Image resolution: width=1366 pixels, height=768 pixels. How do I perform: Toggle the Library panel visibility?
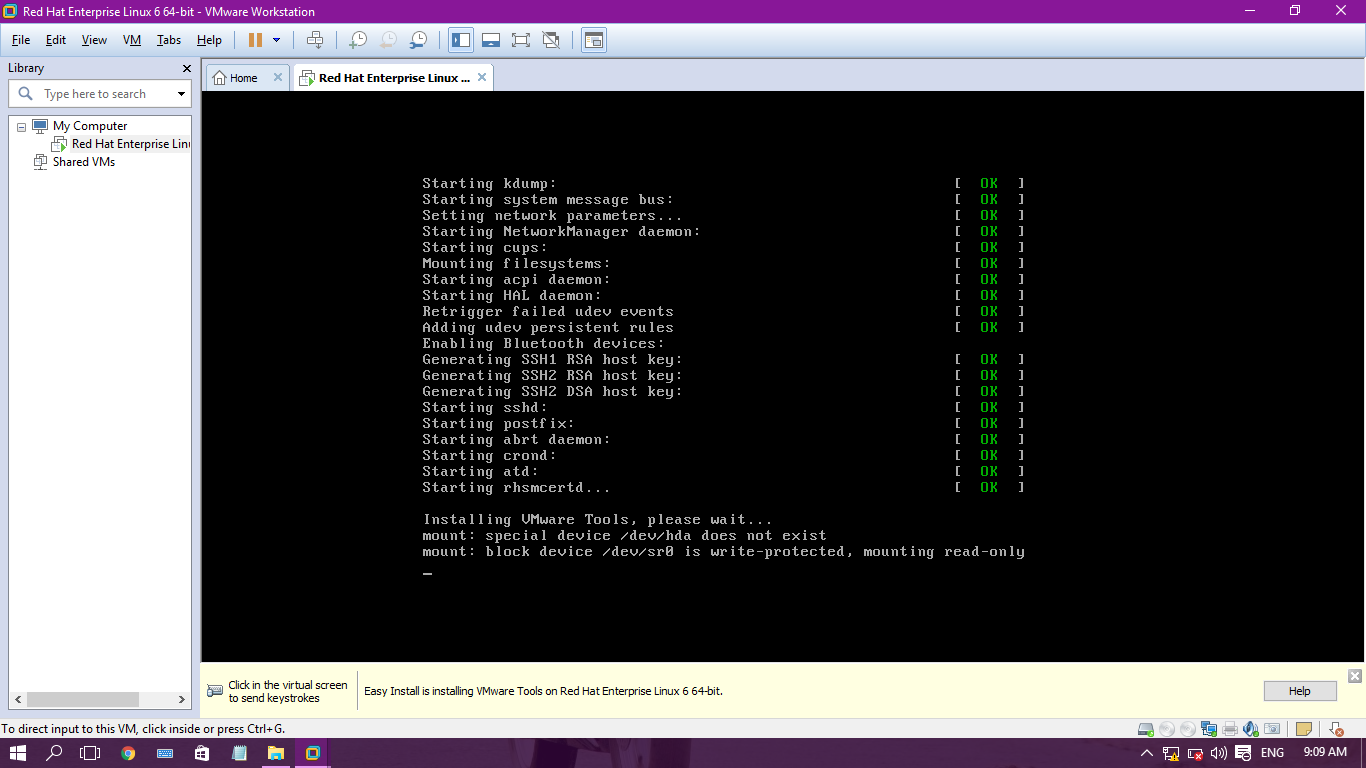[x=461, y=40]
